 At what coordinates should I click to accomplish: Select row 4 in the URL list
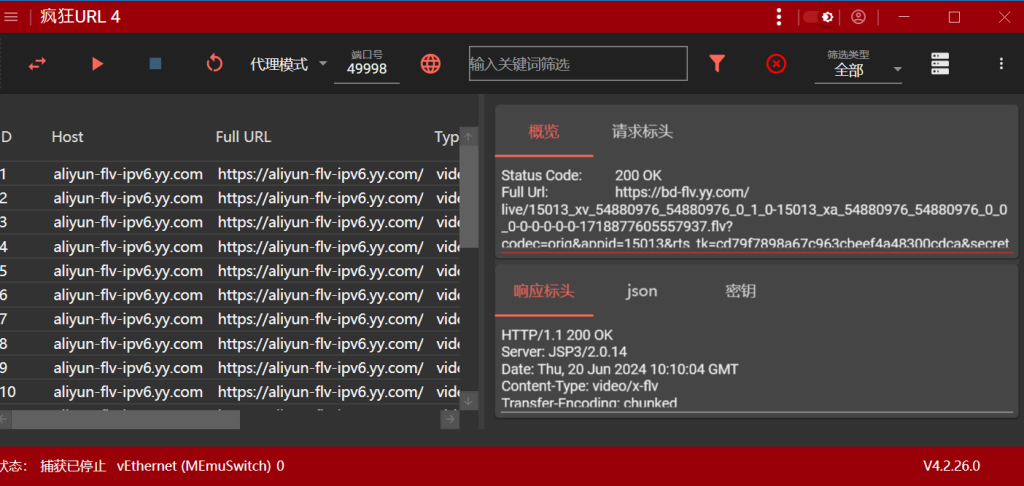(230, 247)
